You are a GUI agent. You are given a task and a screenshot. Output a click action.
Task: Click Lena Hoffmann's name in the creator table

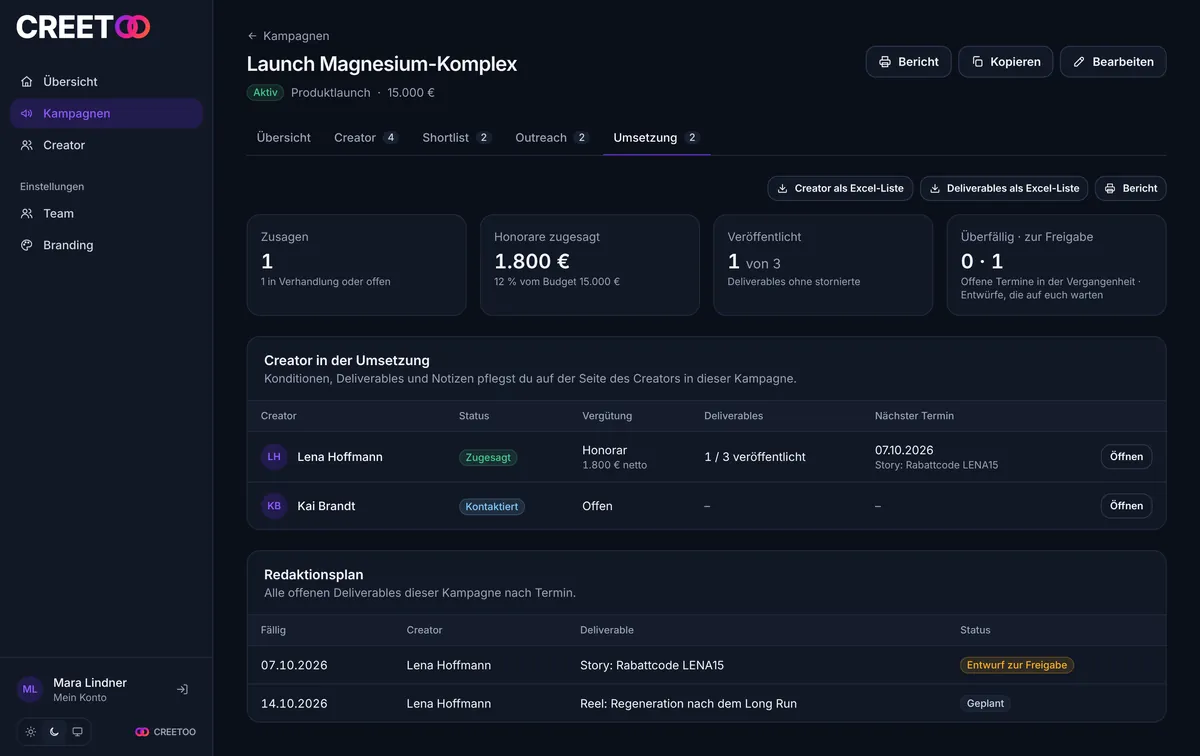(x=340, y=457)
